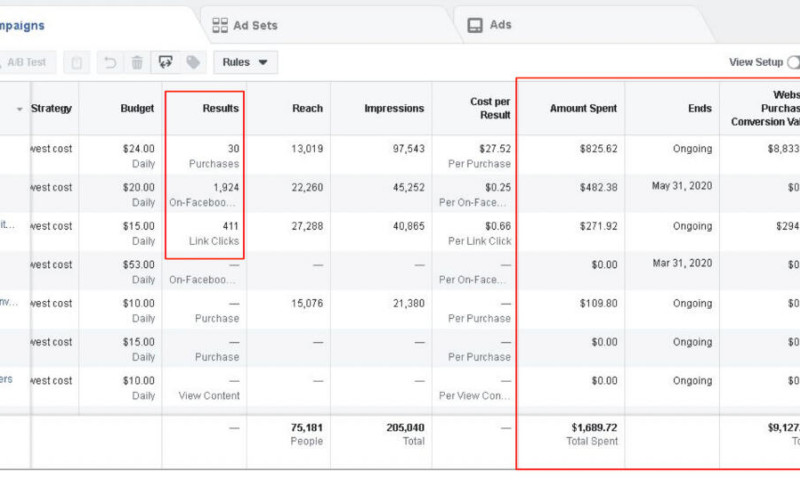Click the export/share icon in toolbar
Screen dimensions: 800x480
coord(166,62)
